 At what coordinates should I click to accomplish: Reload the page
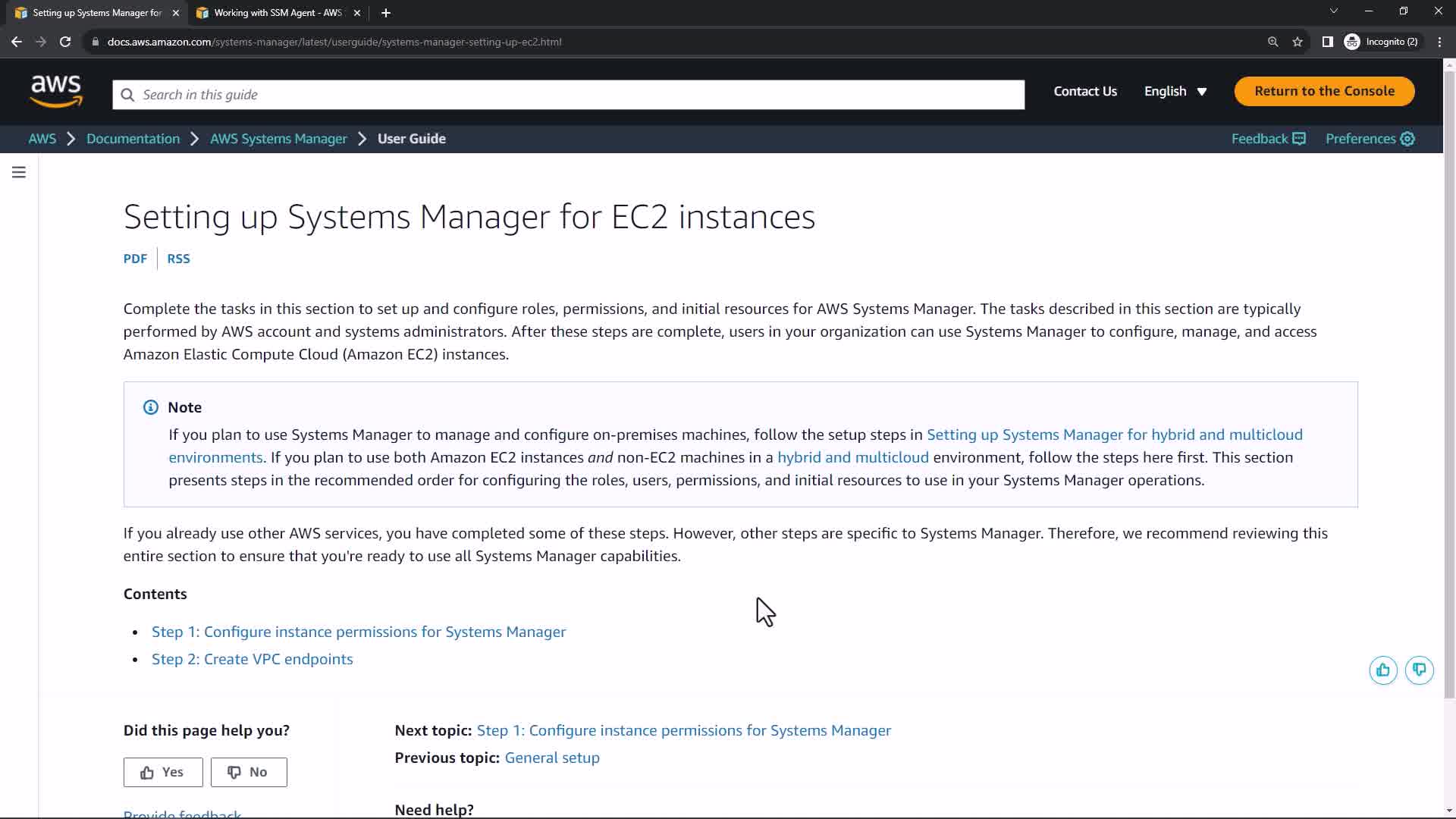point(65,42)
